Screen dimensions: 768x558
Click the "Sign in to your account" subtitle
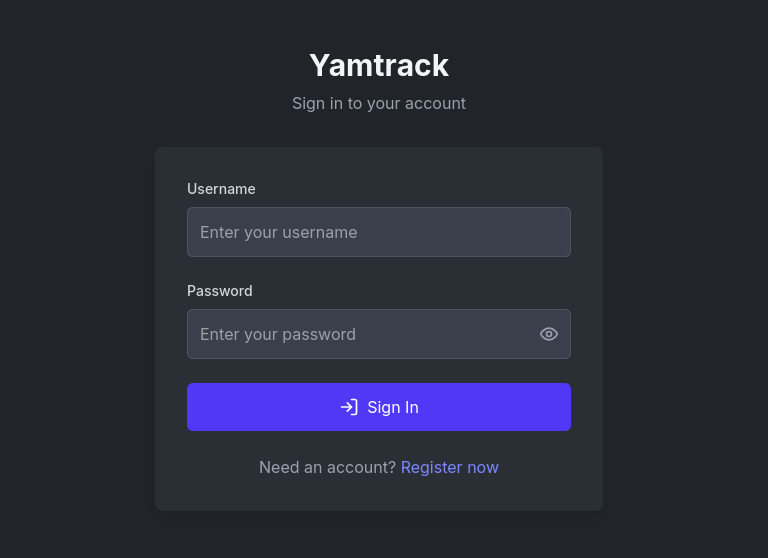click(x=379, y=103)
